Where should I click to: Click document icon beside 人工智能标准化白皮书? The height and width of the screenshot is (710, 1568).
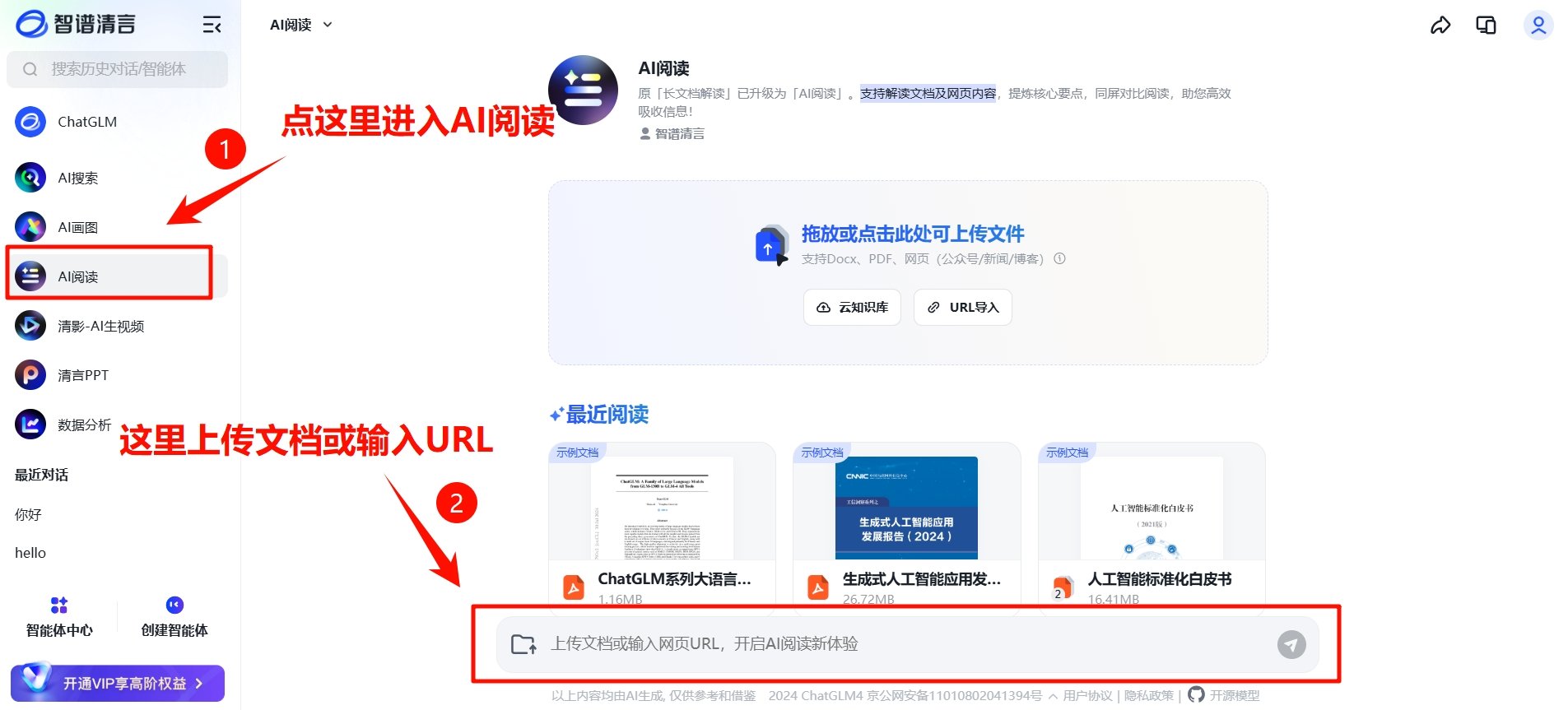(1063, 587)
